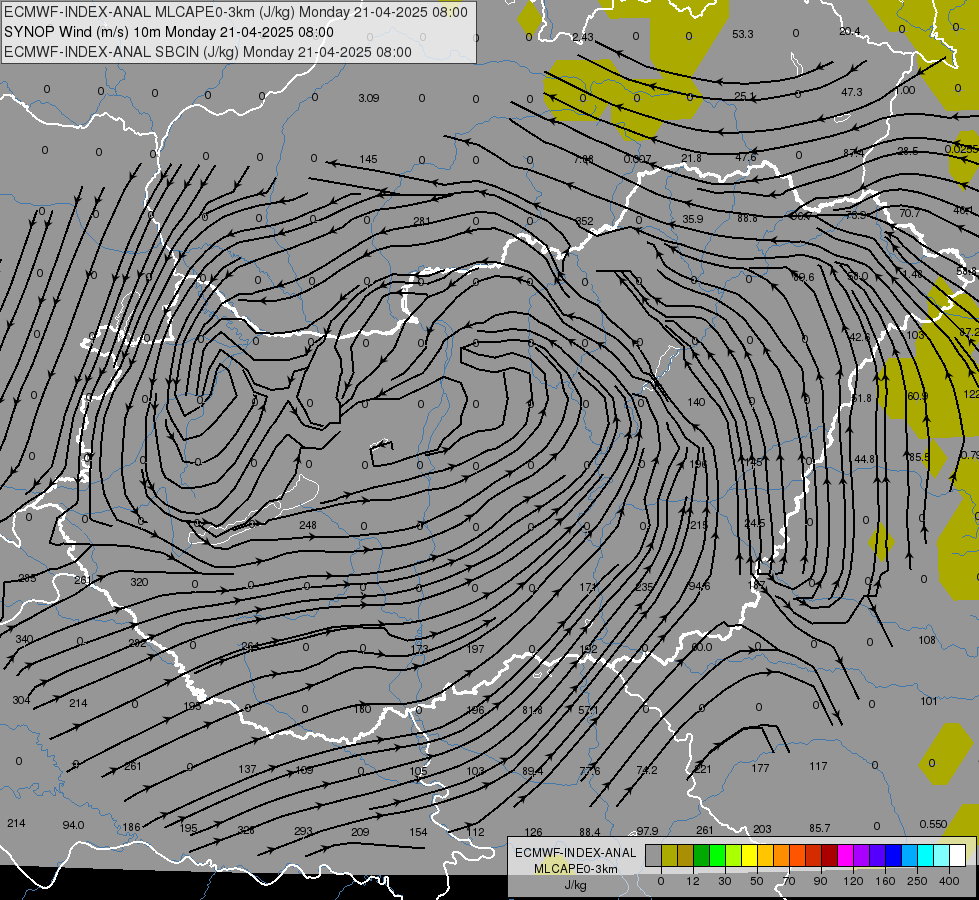
Task: Click the J/kg unit label in legend
Action: click(575, 885)
